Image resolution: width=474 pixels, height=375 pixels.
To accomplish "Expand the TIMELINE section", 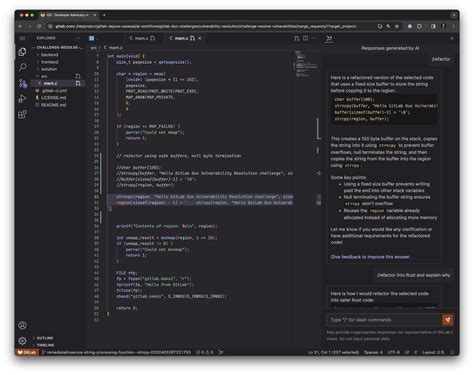I will [45, 345].
